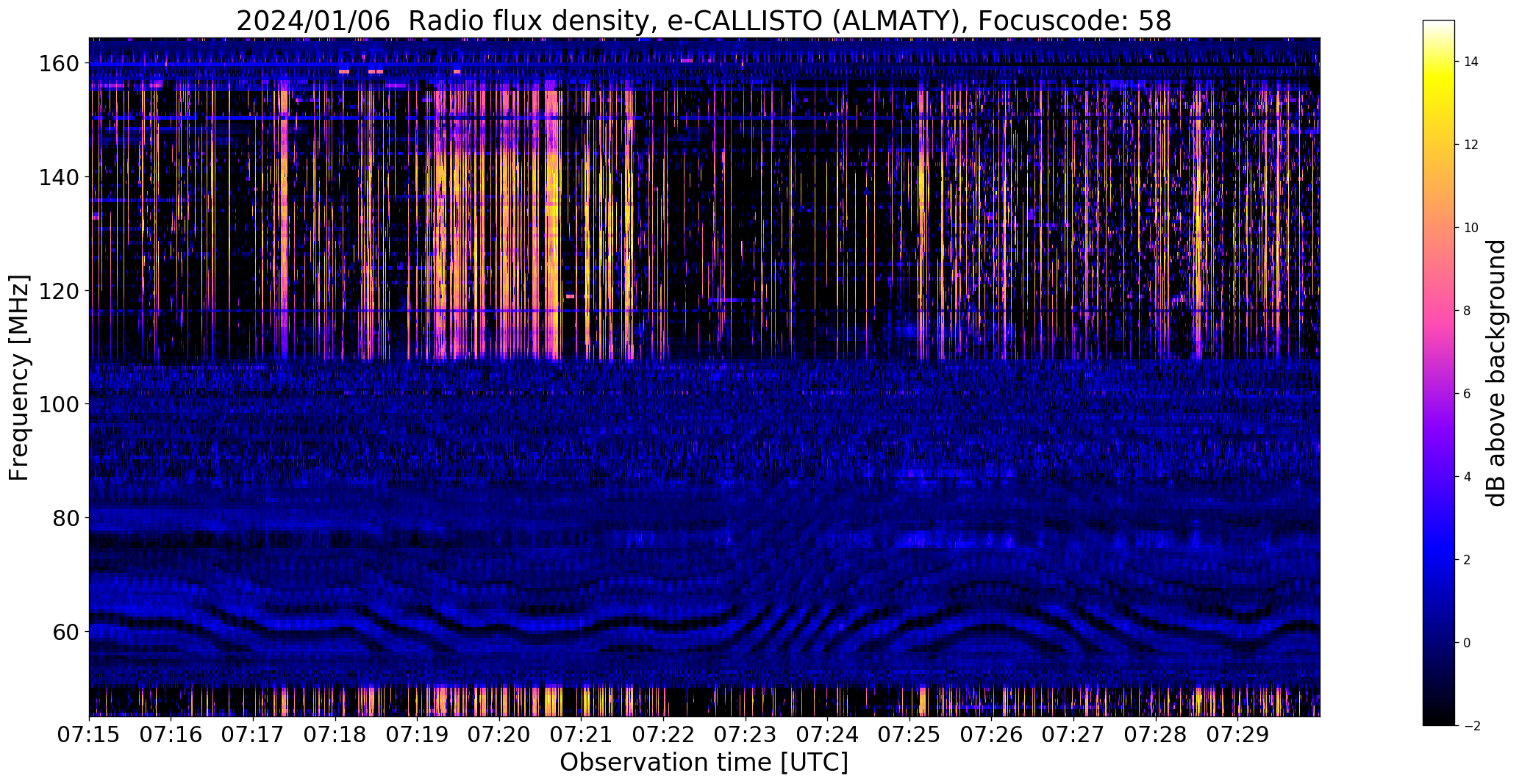Click the colorbar tick label 2
Viewport: 1519px width, 784px height.
pos(1468,560)
